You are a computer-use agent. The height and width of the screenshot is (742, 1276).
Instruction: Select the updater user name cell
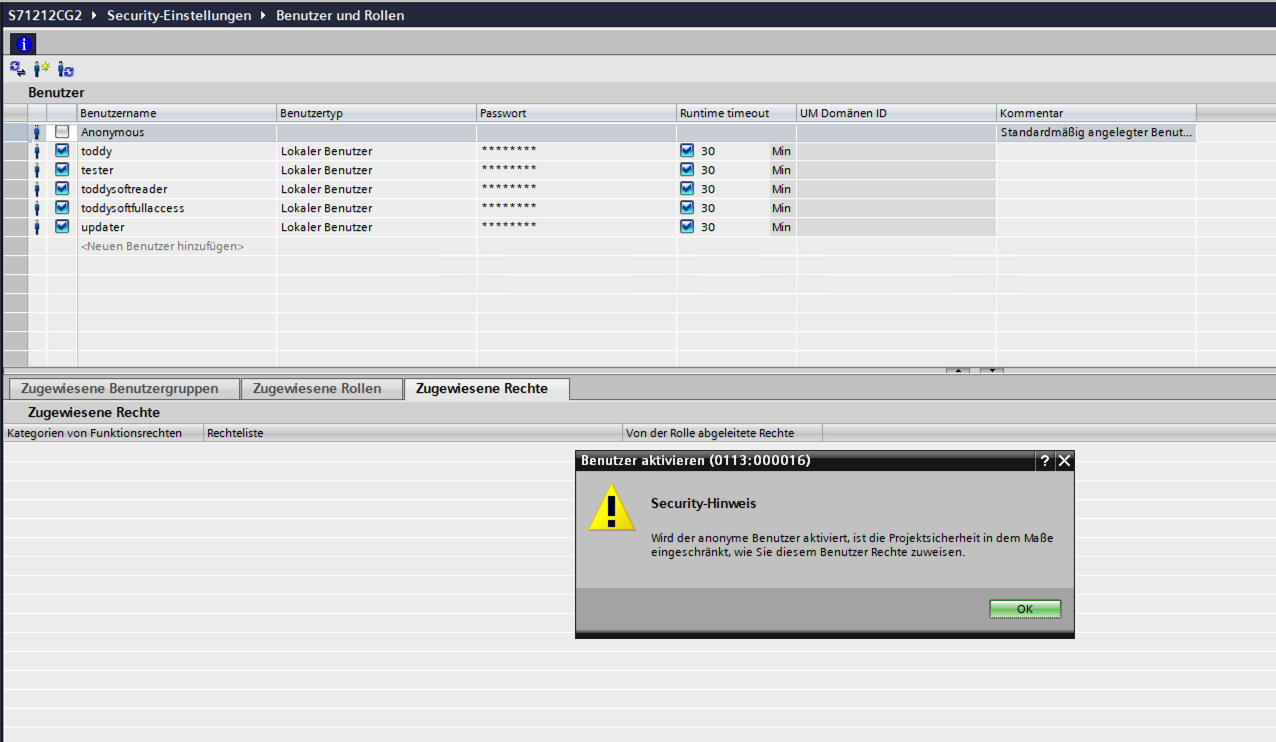coord(177,227)
